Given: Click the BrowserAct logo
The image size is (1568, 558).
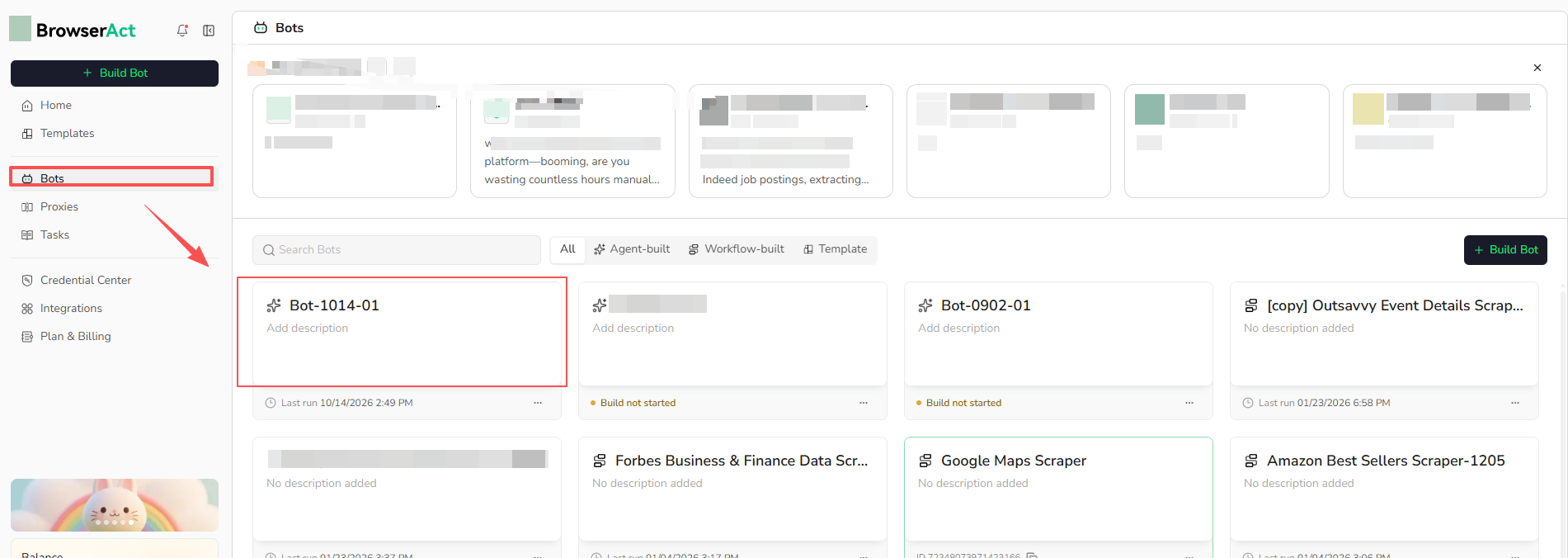Looking at the screenshot, I should coord(73,30).
